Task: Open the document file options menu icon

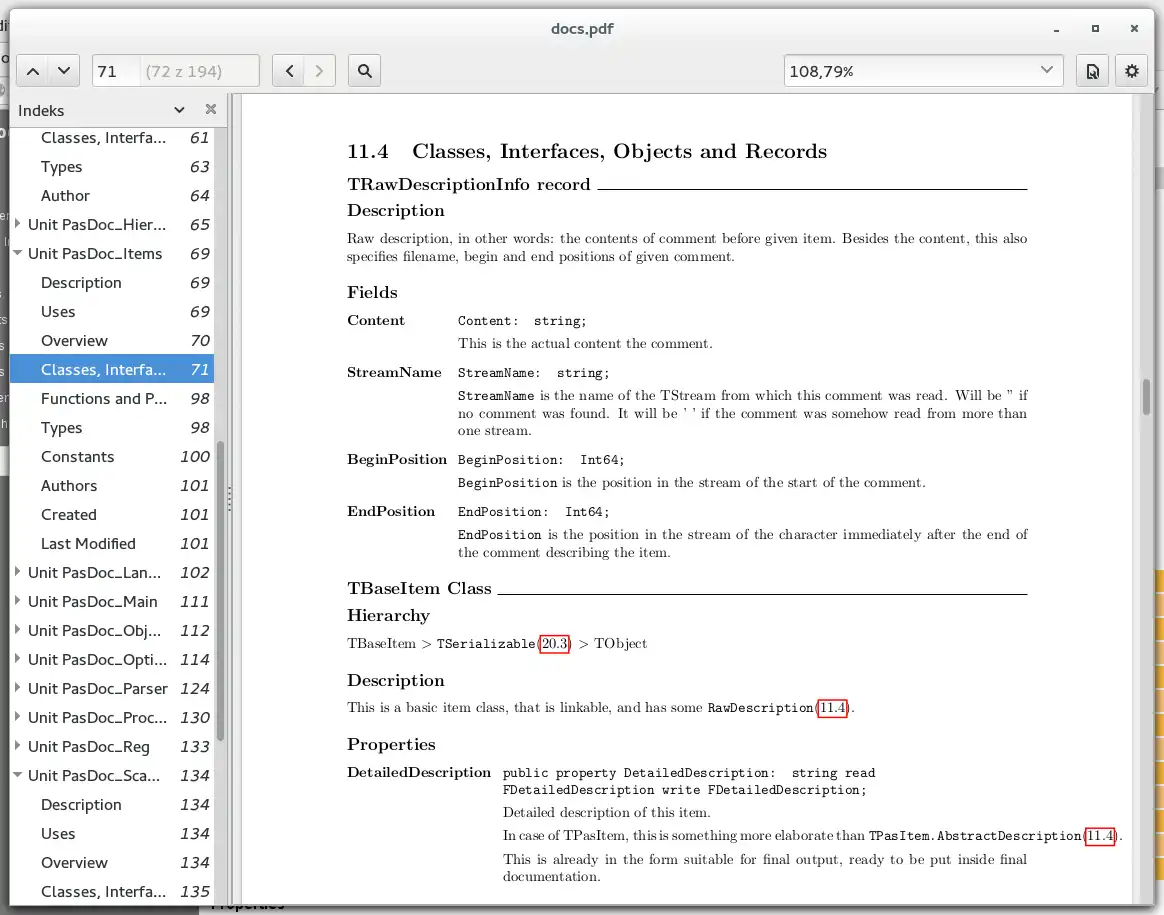Action: click(x=1093, y=71)
